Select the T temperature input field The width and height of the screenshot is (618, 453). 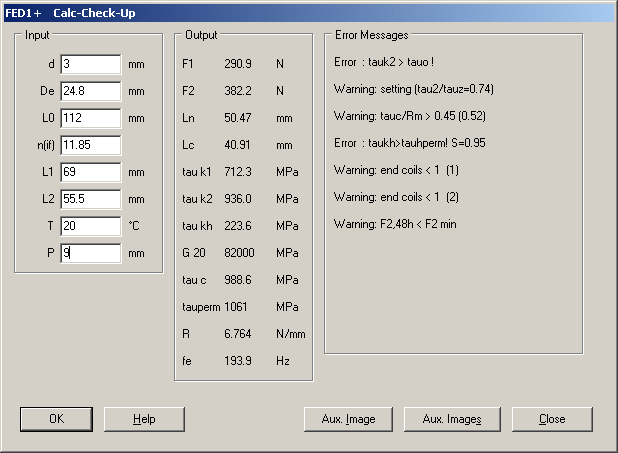90,226
